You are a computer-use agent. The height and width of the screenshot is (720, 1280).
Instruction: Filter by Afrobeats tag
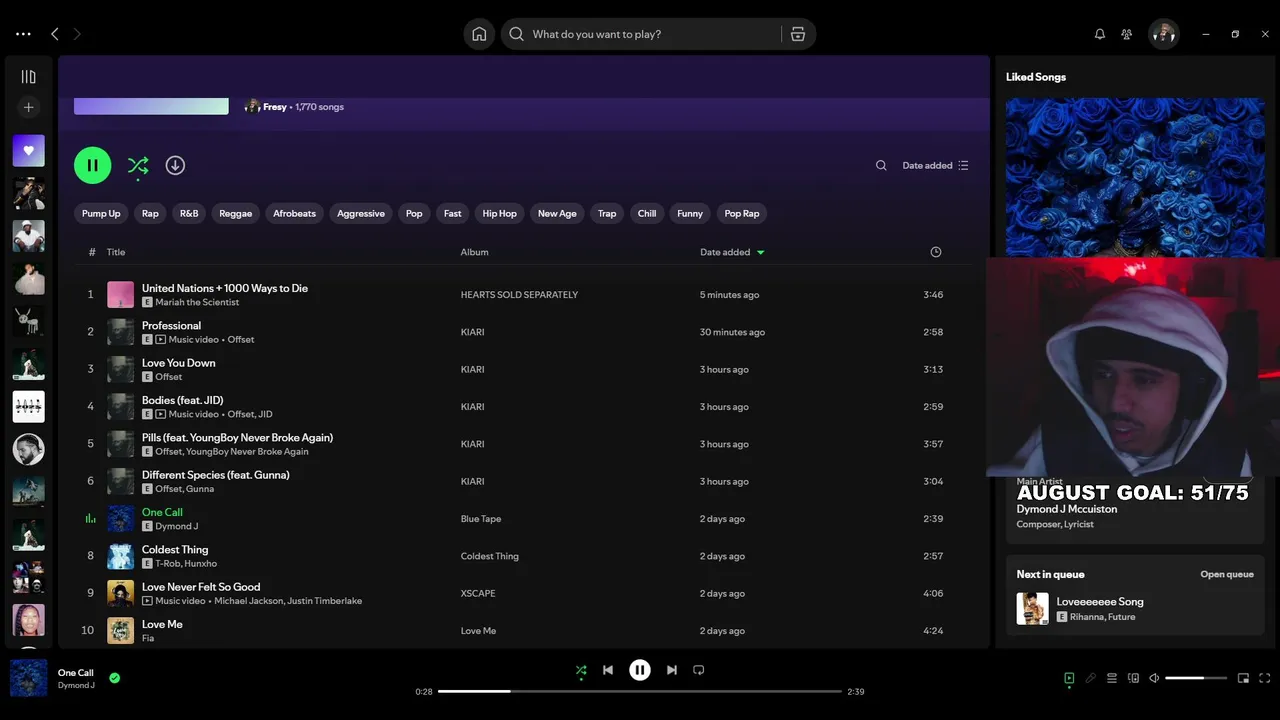point(294,213)
